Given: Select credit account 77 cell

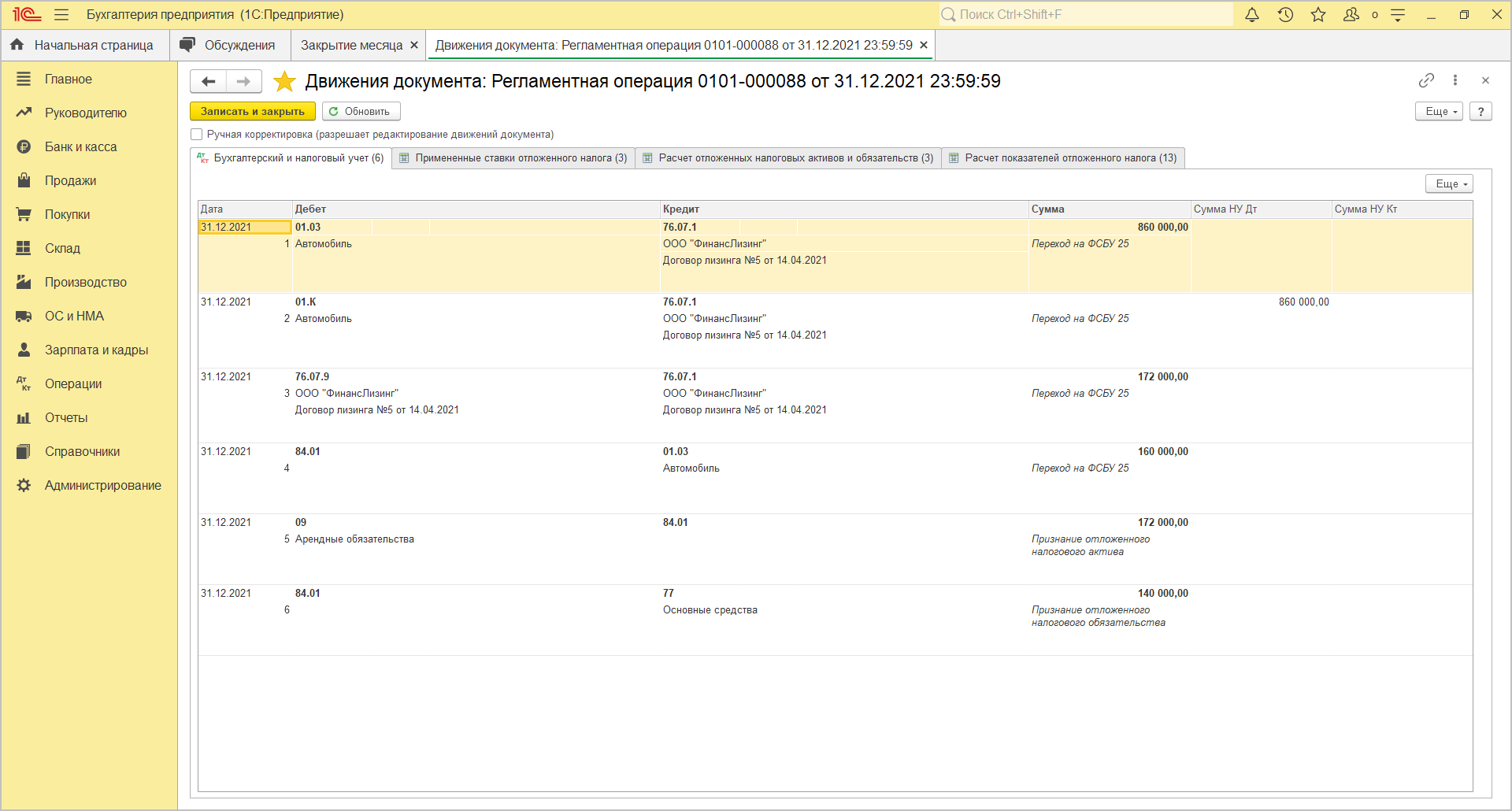Looking at the screenshot, I should click(669, 593).
